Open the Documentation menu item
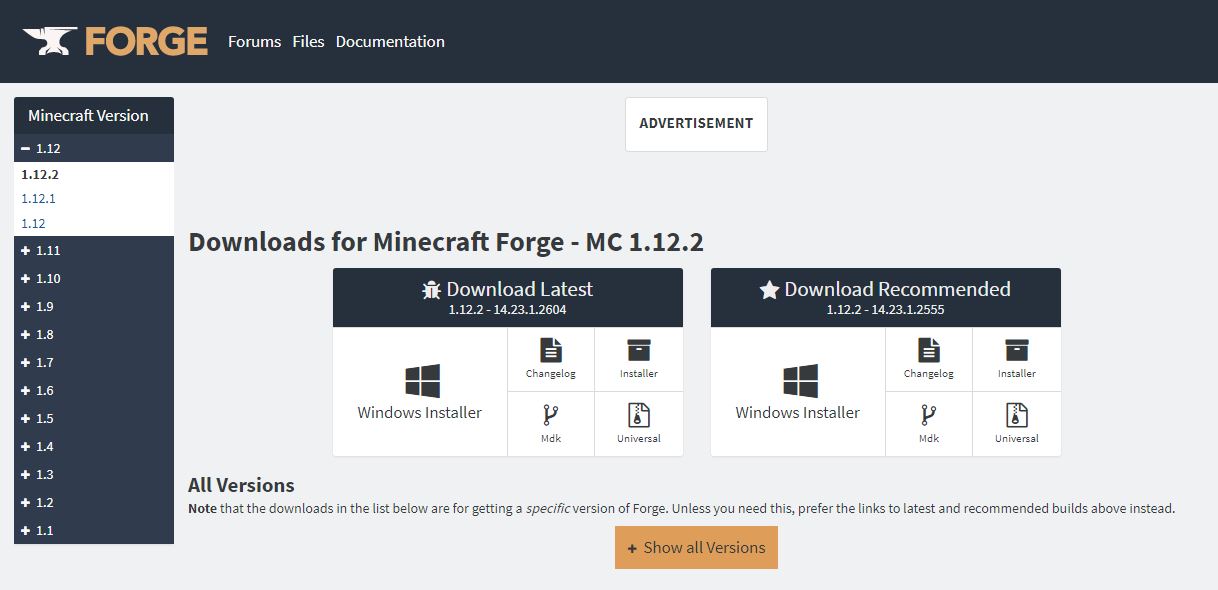The image size is (1218, 590). 390,41
